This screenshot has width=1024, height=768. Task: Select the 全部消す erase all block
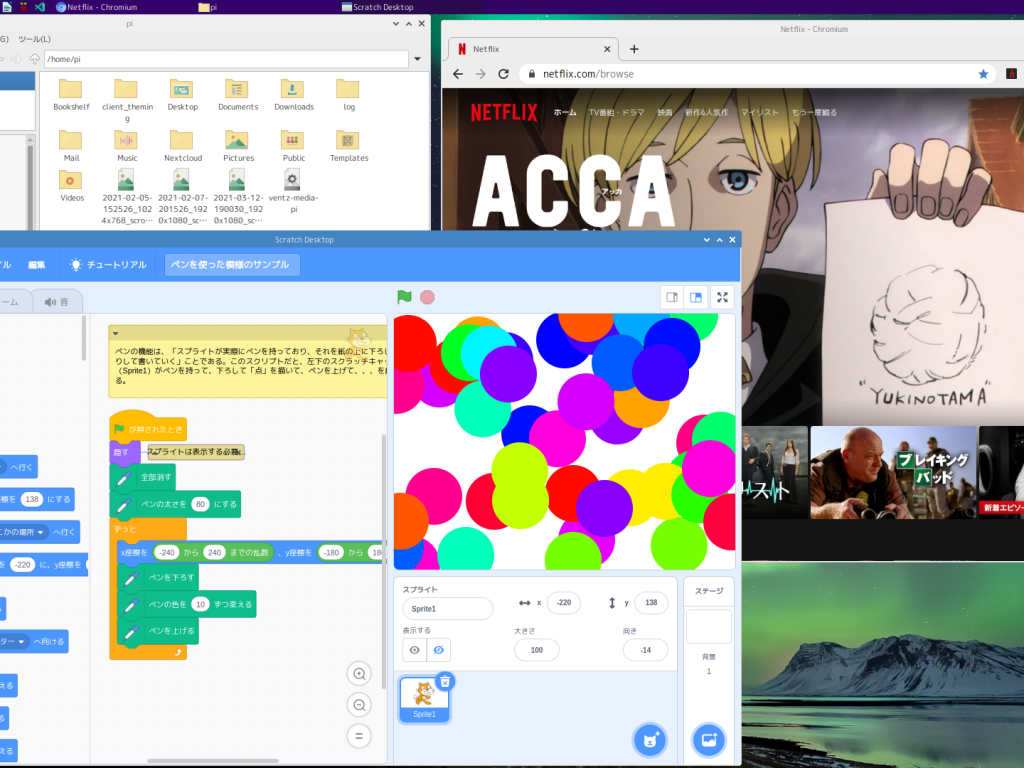pyautogui.click(x=143, y=477)
